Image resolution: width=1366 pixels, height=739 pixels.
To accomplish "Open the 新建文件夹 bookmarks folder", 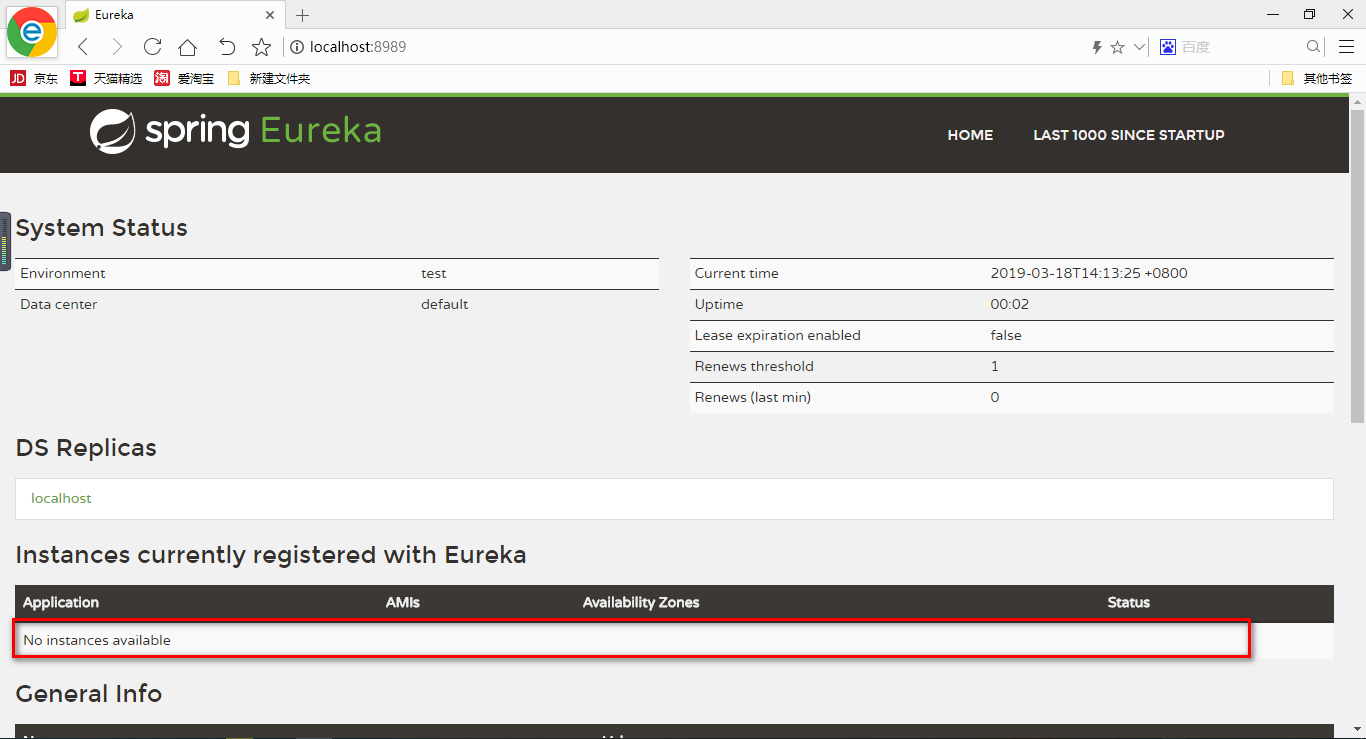I will [x=268, y=78].
